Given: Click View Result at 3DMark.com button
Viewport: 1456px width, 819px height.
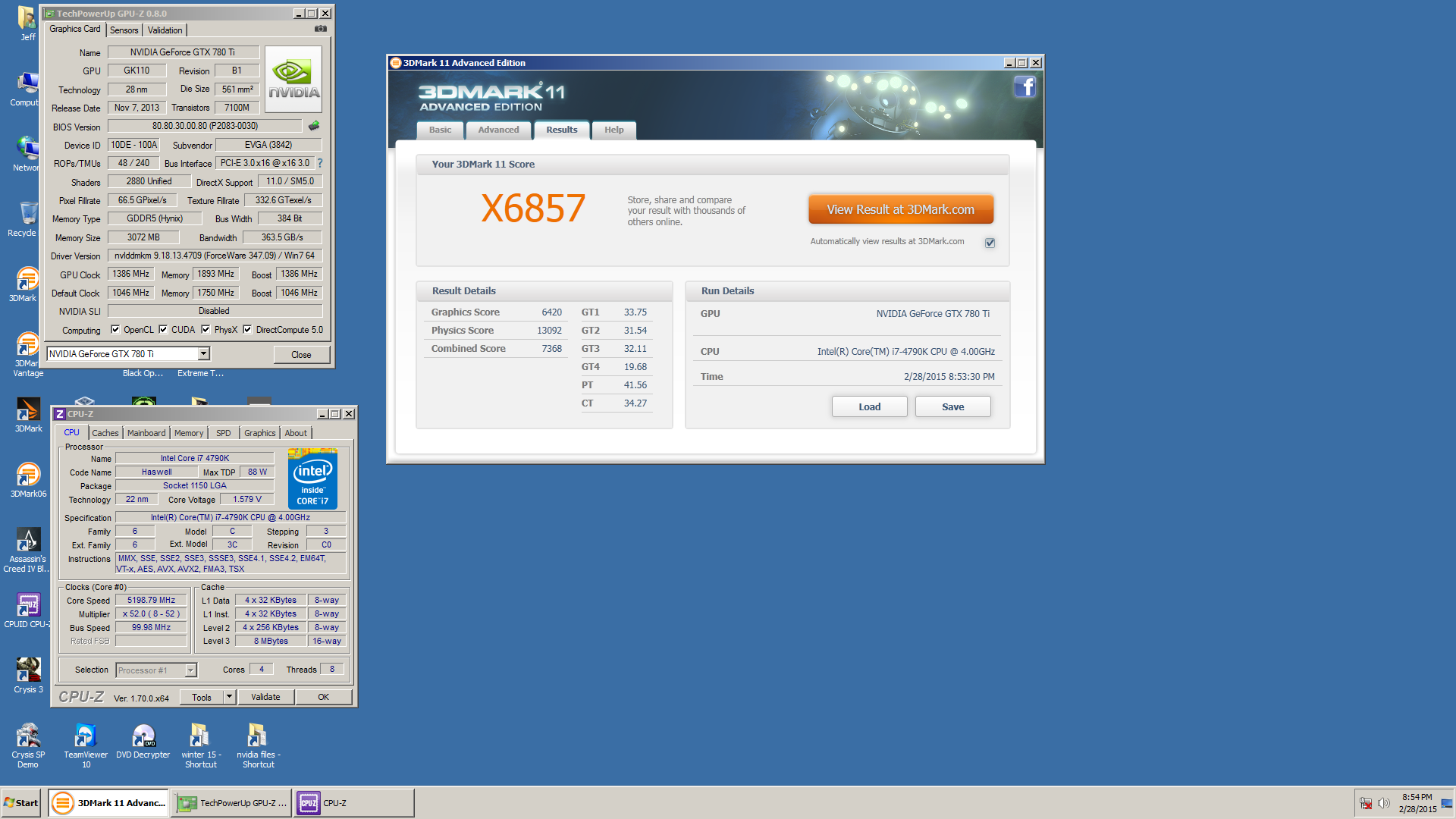Looking at the screenshot, I should click(901, 210).
